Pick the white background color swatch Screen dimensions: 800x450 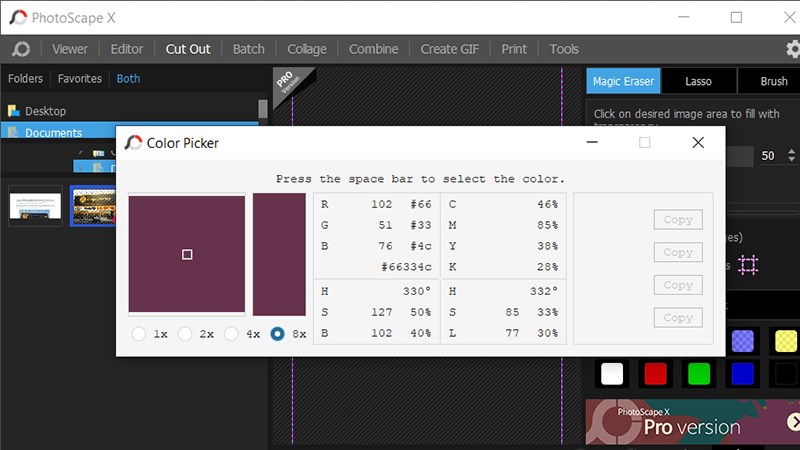click(x=612, y=374)
